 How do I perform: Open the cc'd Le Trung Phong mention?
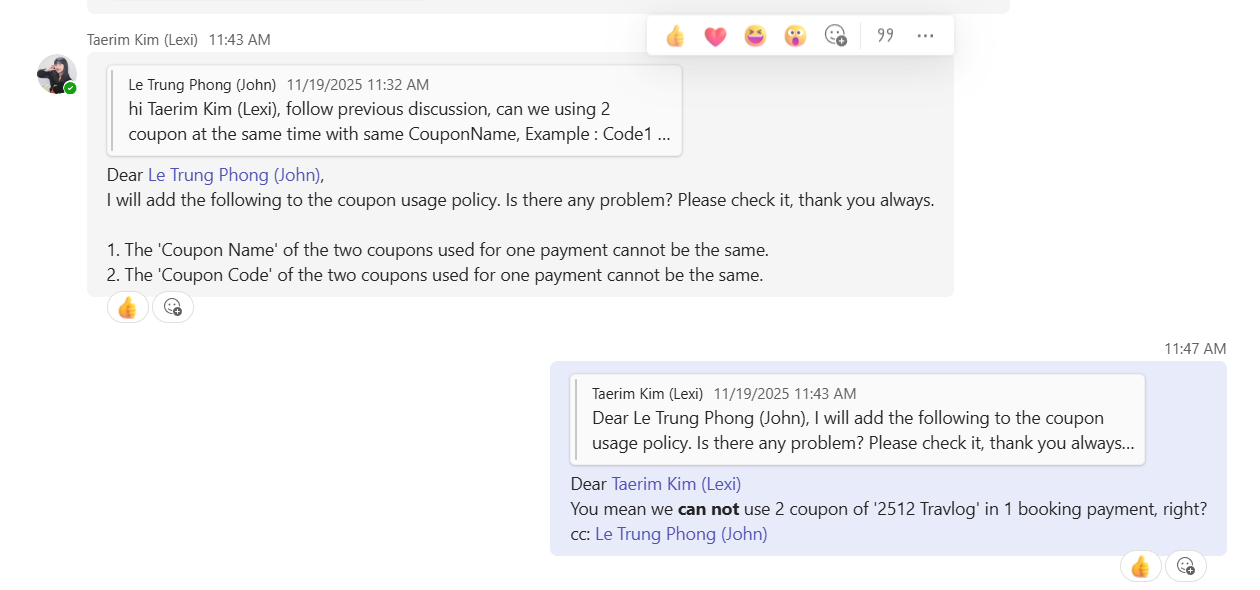681,534
